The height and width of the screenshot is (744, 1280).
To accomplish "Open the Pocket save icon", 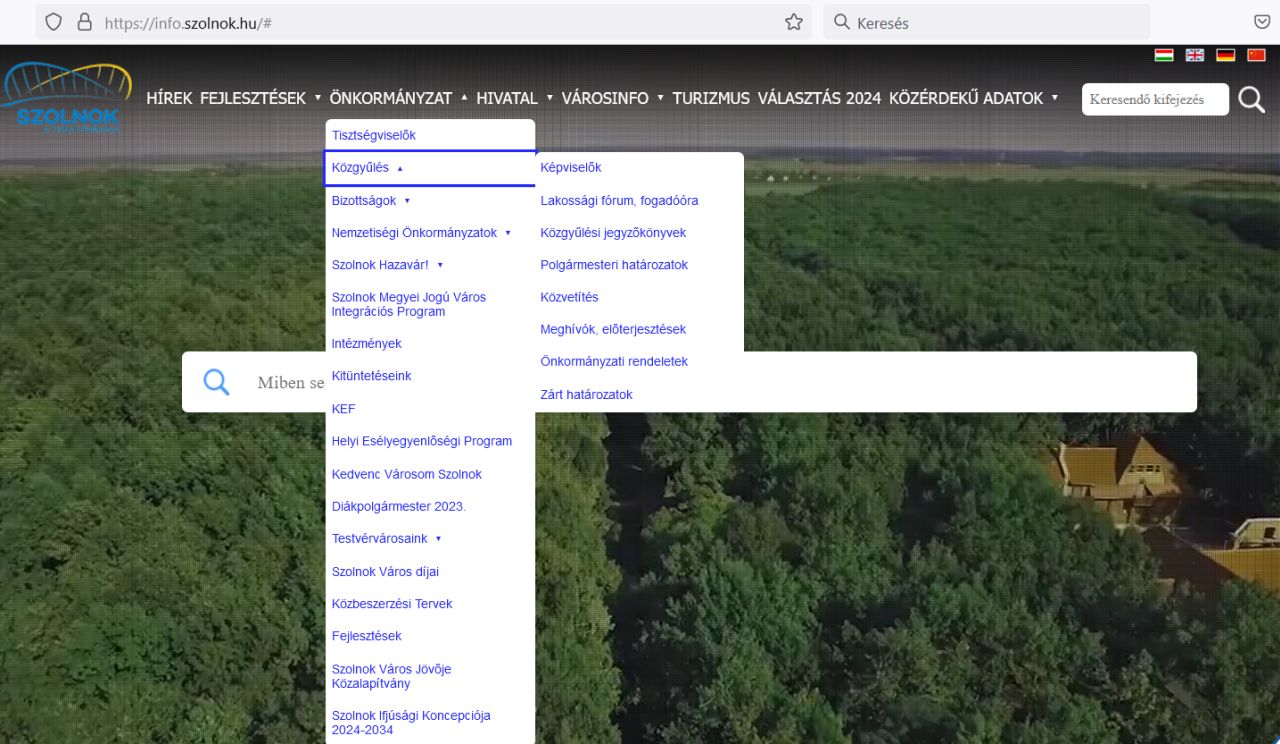I will pyautogui.click(x=1262, y=22).
